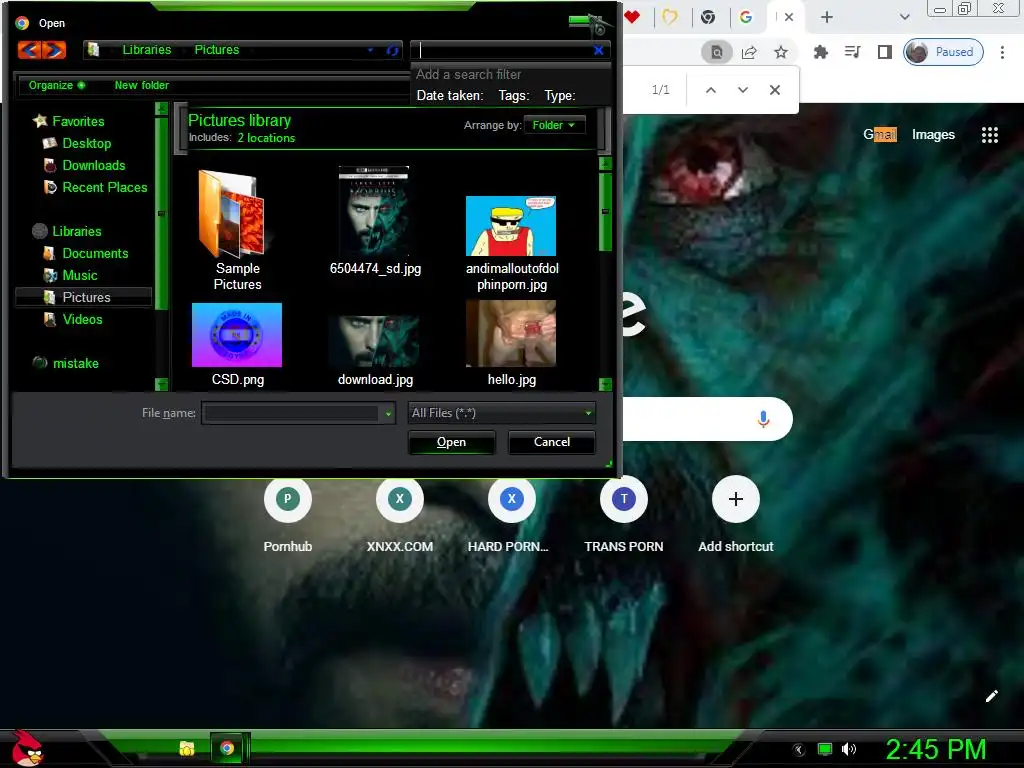Switch to the Google tab in Chrome
Screen dimensions: 1024x768
(x=746, y=17)
